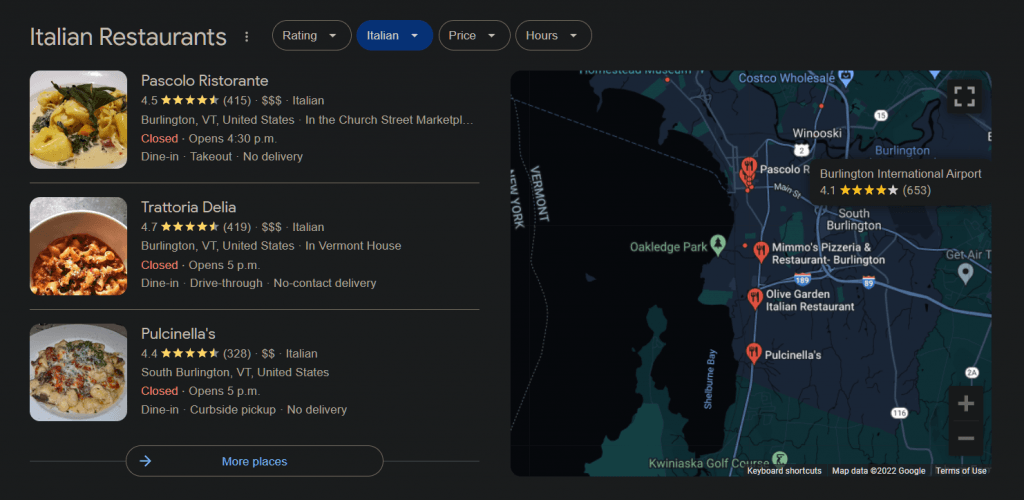
Task: Open the Pascolo Ristorante listing title
Action: [x=204, y=81]
